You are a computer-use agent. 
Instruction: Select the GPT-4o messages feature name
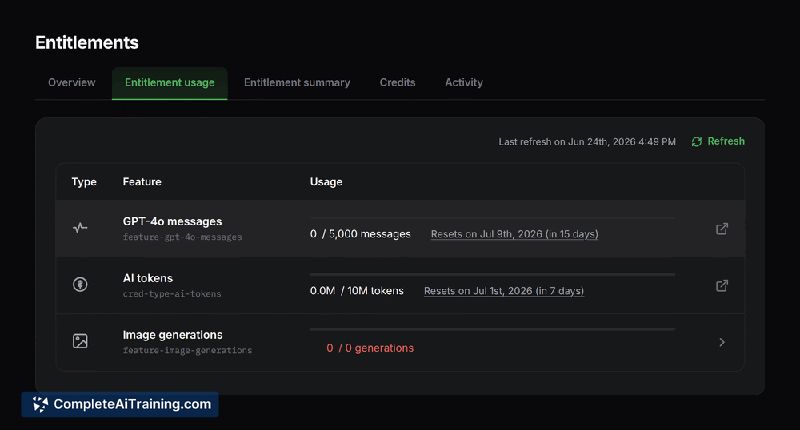172,221
